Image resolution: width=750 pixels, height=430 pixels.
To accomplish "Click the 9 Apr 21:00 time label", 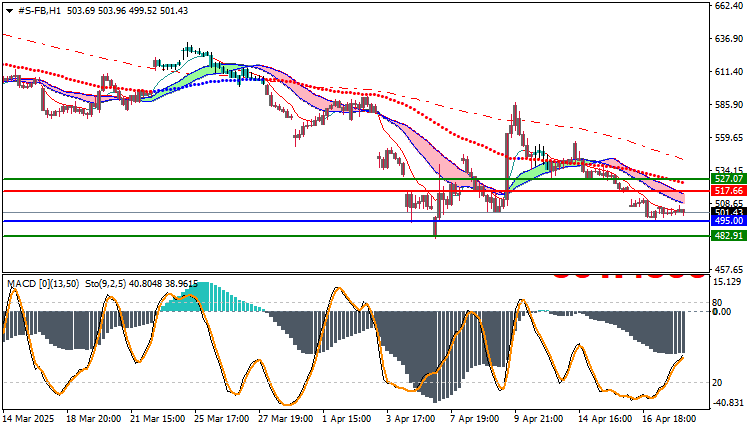I will coord(539,419).
